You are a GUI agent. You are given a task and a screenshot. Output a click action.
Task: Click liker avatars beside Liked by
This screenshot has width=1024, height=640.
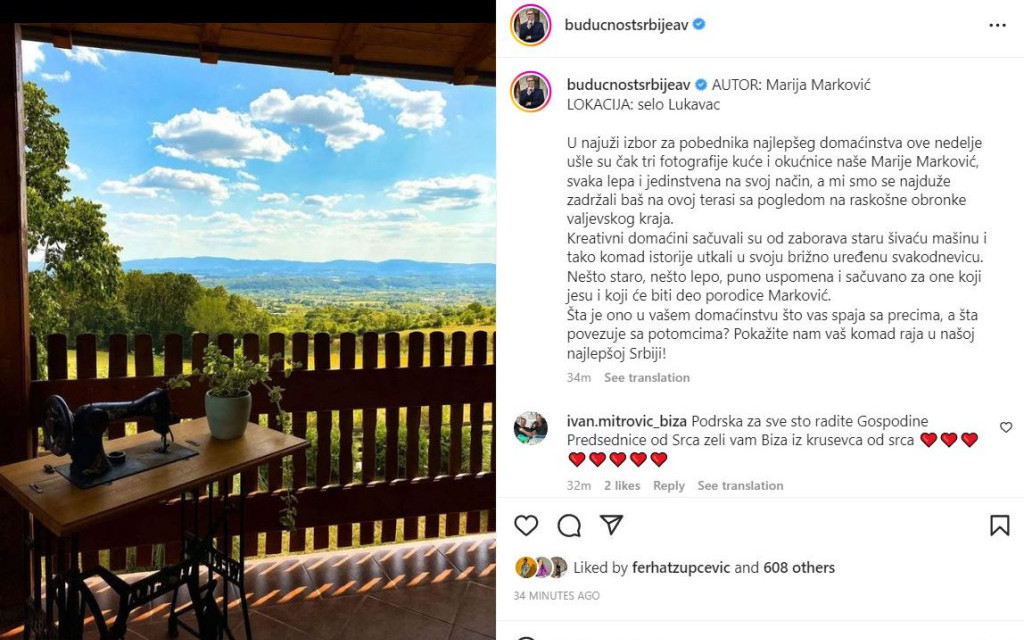tap(541, 567)
